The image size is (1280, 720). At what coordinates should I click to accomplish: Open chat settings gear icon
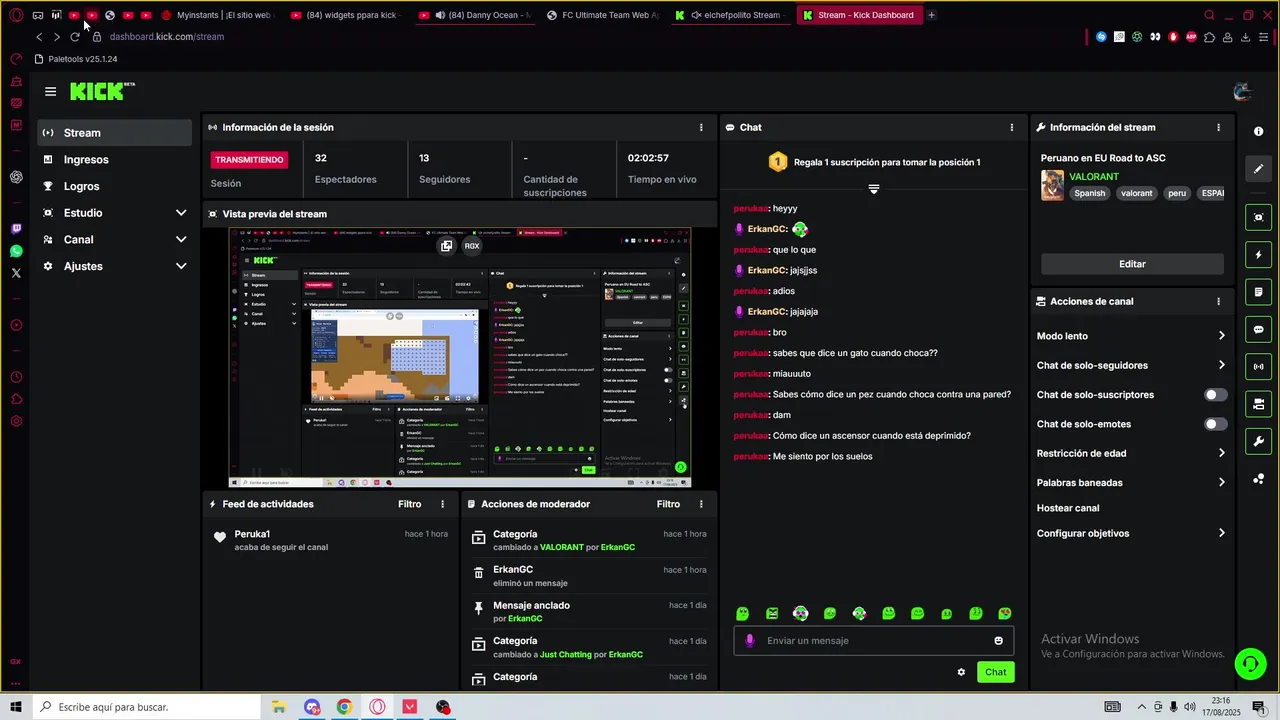point(961,672)
